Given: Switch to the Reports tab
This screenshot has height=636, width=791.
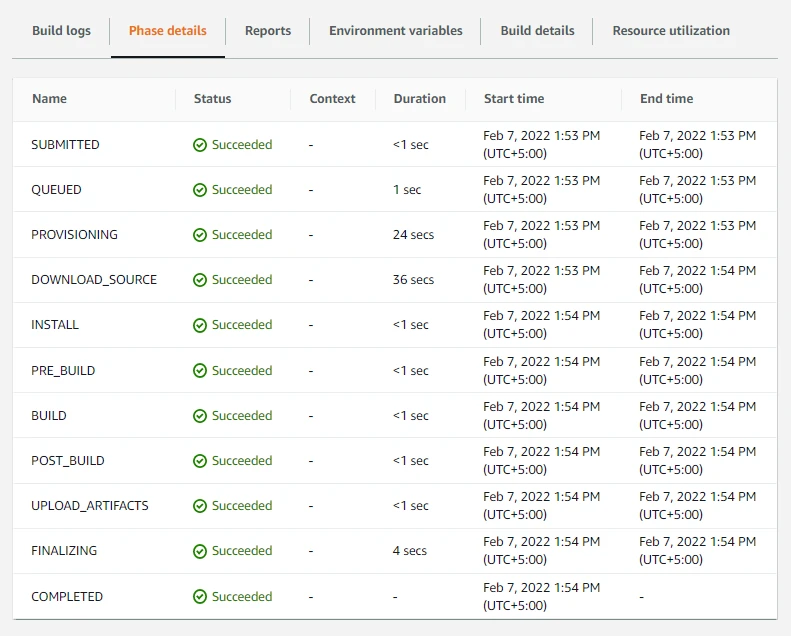Looking at the screenshot, I should click(x=268, y=31).
